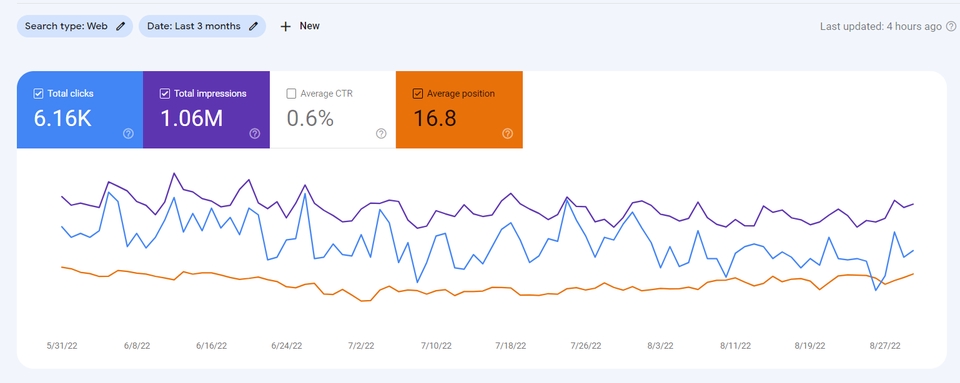This screenshot has height=383, width=960.
Task: Click the 8/3/22 axis date label
Action: click(660, 346)
